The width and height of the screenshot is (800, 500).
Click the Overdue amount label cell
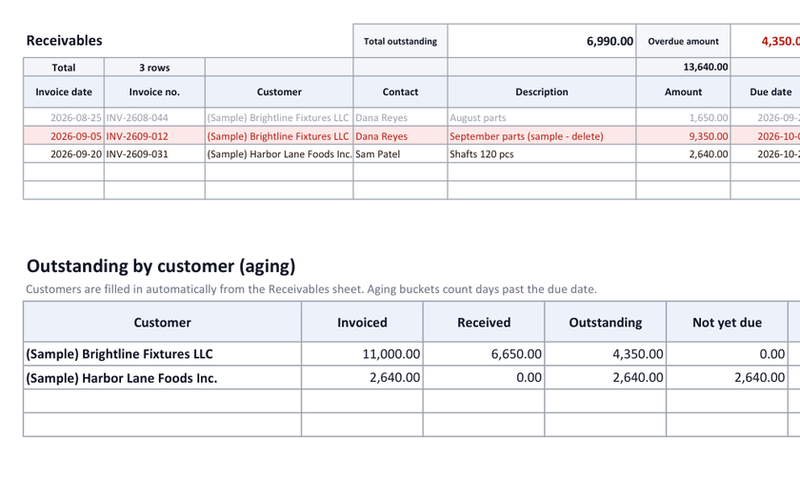[683, 41]
